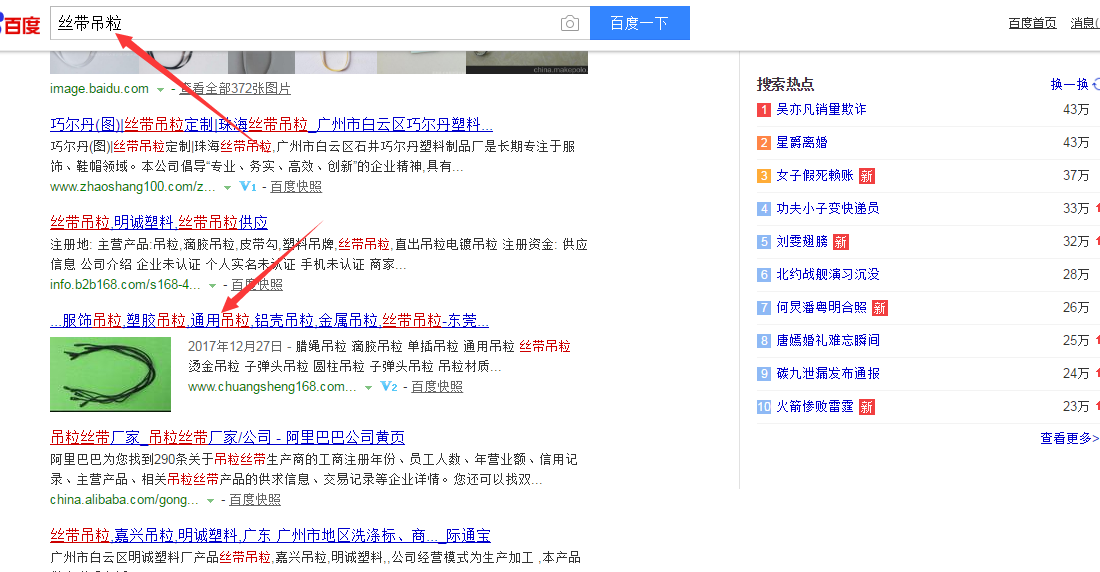Open hot search 吴亦凡销量欺诈
Screen dimensions: 1100x572
point(821,109)
